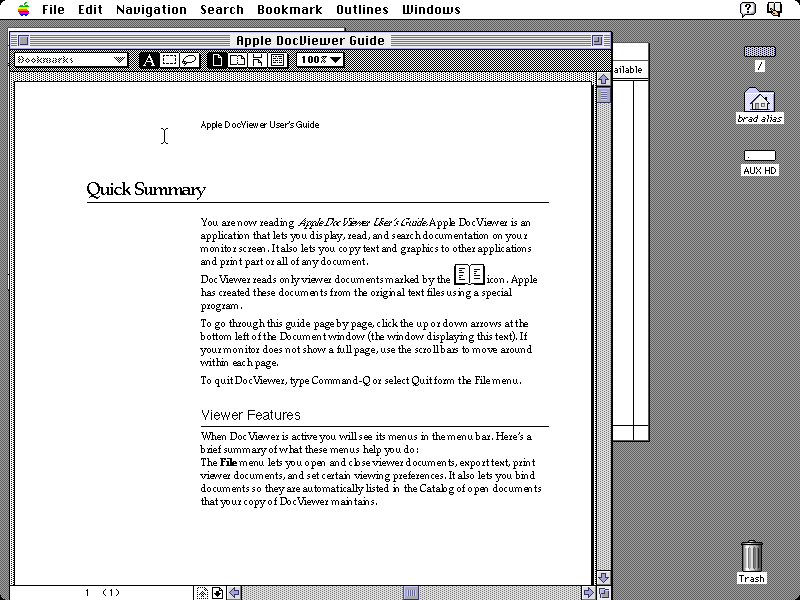Viewport: 800px width, 600px height.
Task: Click the bold 'File' word in the paragraph
Action: pos(228,463)
